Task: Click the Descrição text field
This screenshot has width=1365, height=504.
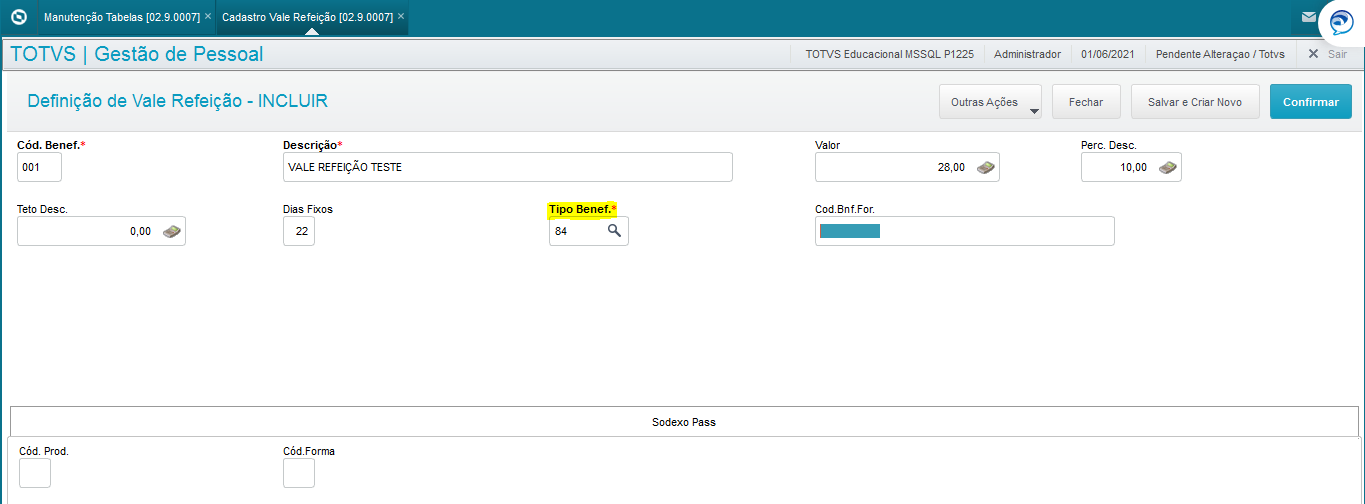Action: 508,167
